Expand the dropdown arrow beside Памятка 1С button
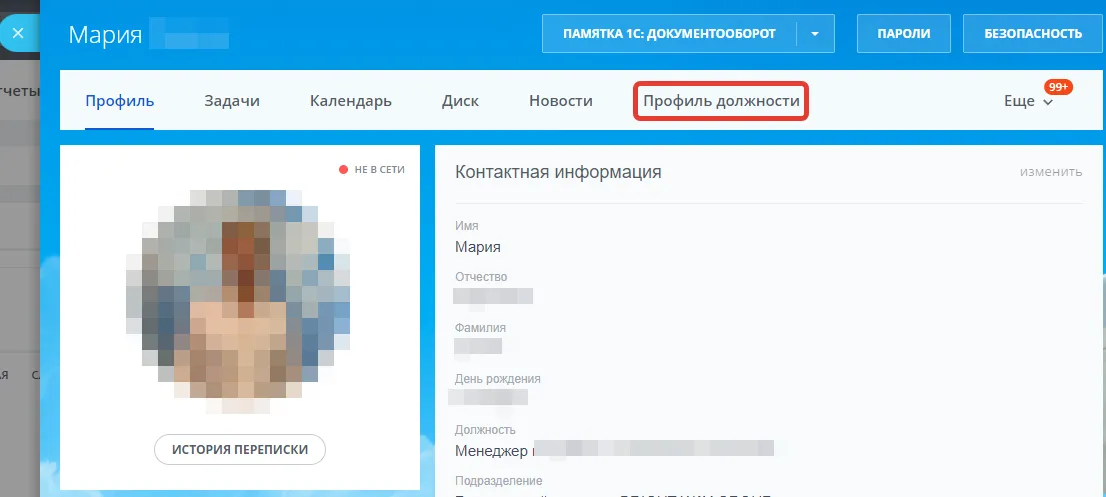This screenshot has height=497, width=1106. coord(815,34)
